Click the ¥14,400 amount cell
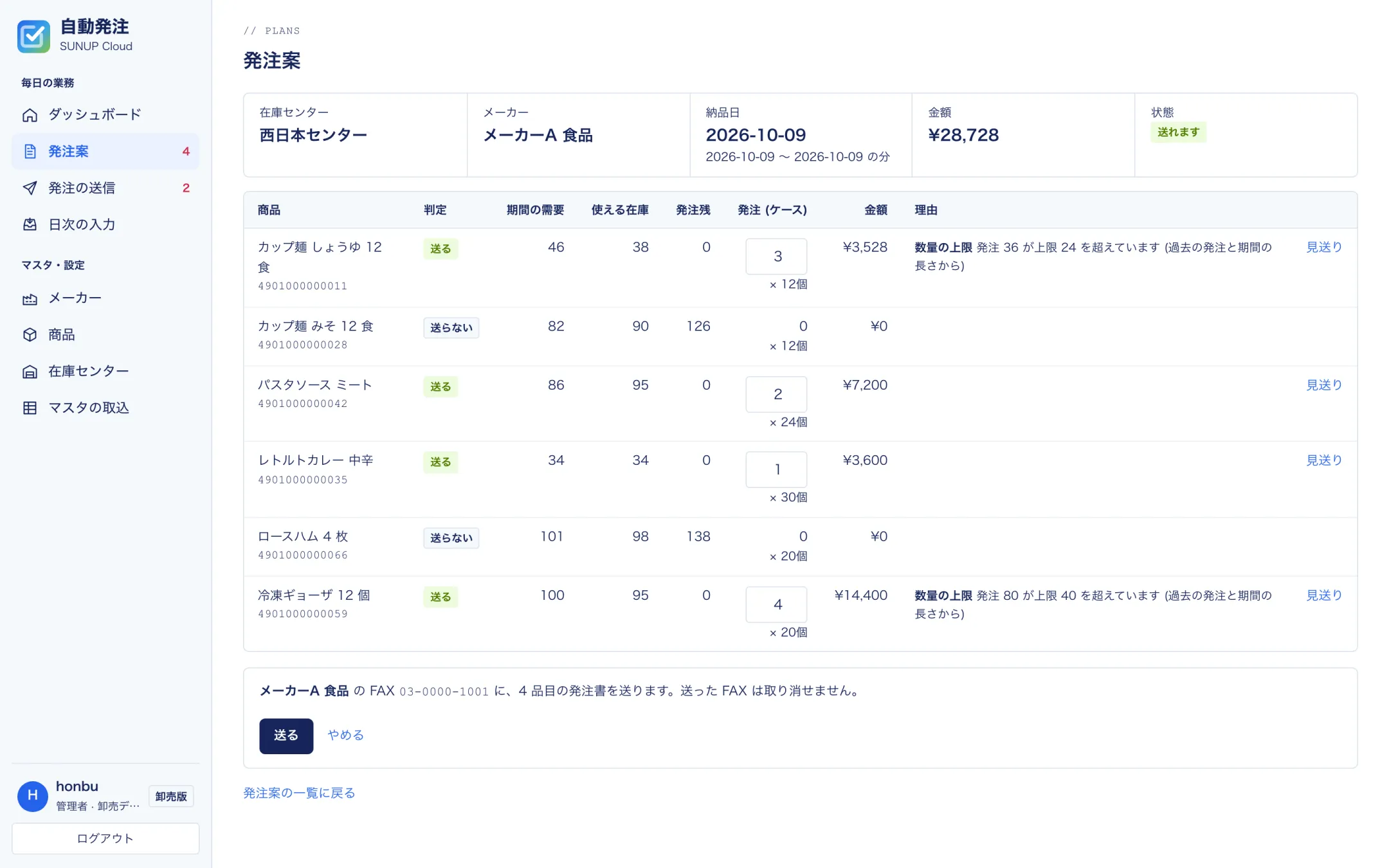 pyautogui.click(x=860, y=595)
